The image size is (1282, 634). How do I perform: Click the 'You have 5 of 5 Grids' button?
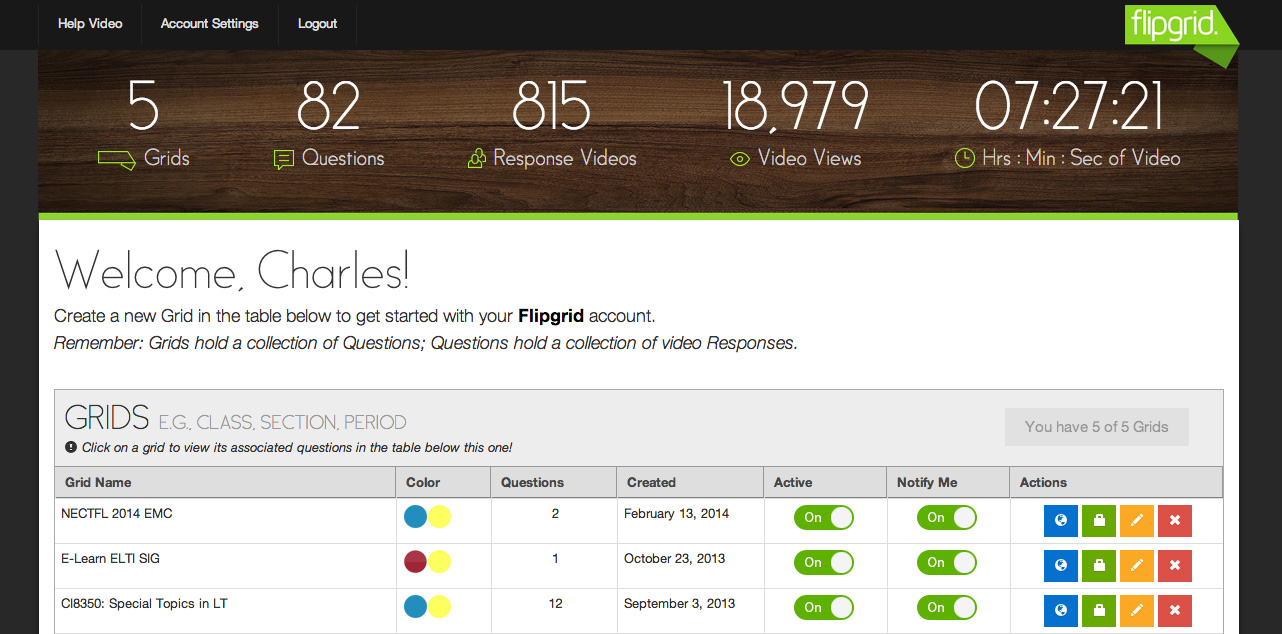[1097, 427]
